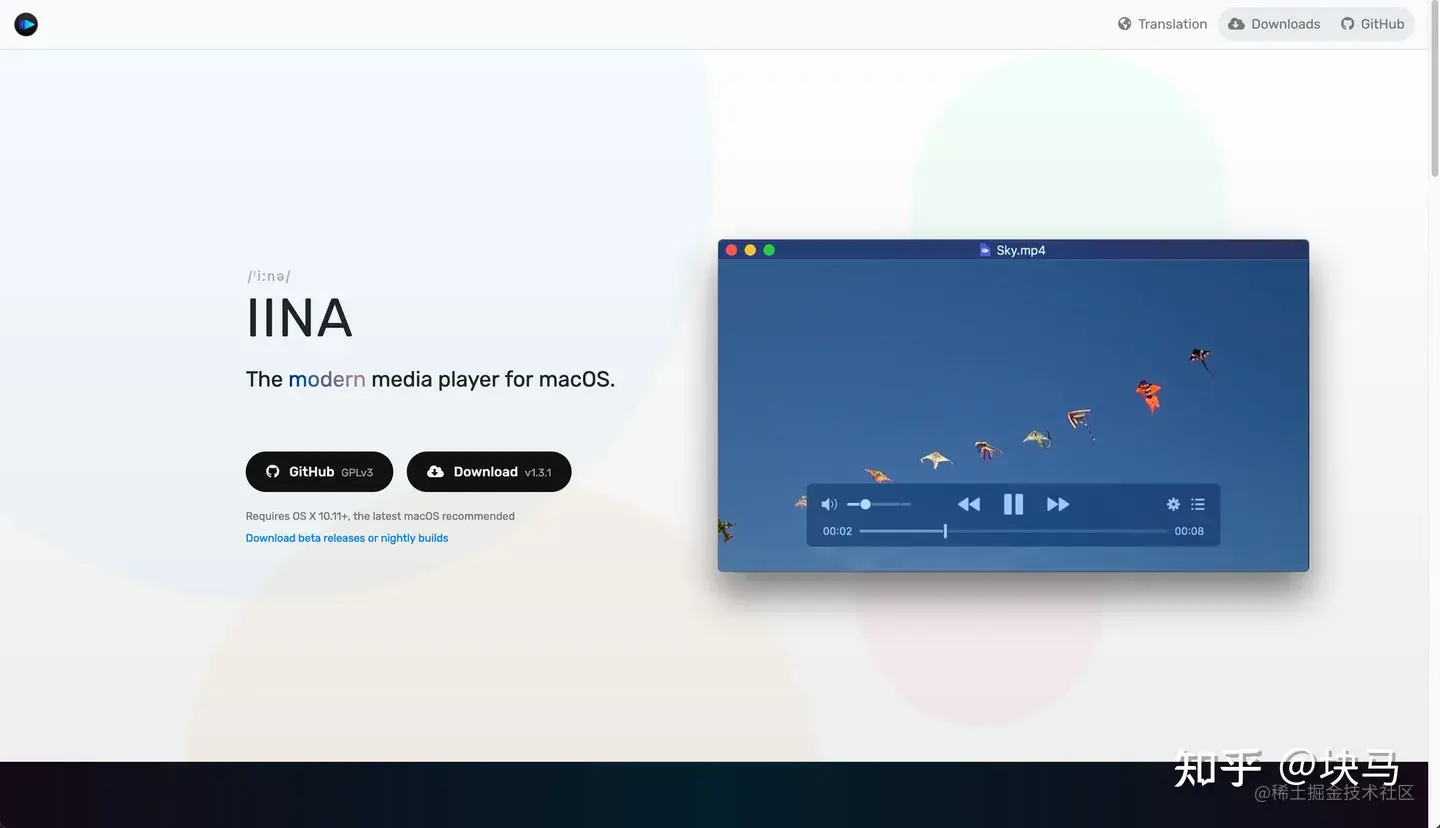Click the rewind button in player

[969, 505]
